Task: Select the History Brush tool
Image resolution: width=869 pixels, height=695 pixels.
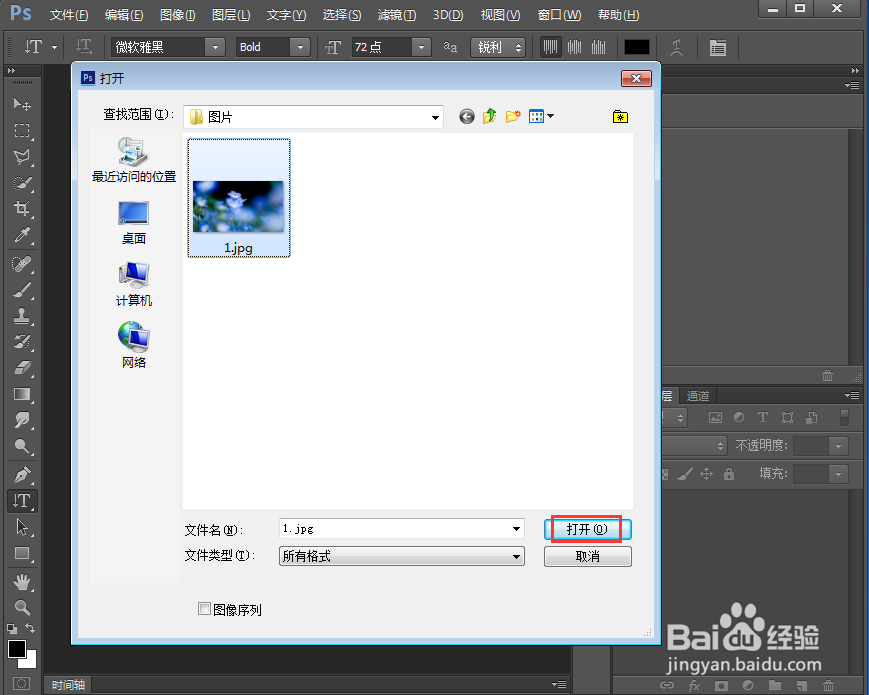Action: pos(22,342)
